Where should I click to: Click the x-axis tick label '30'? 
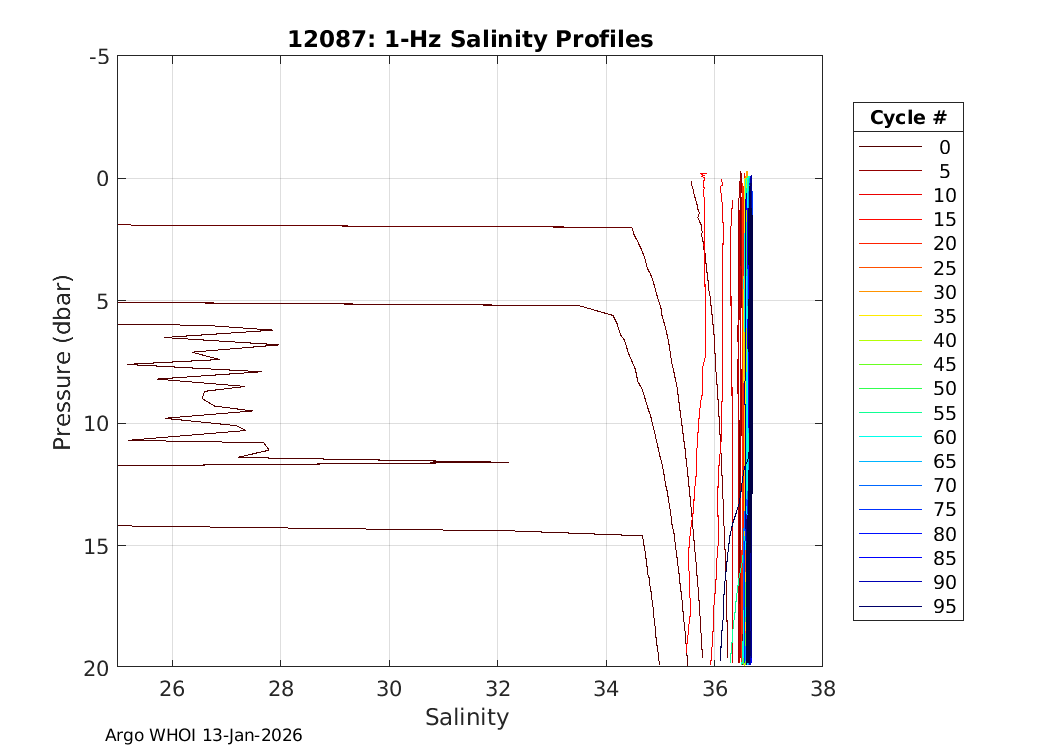click(x=389, y=688)
